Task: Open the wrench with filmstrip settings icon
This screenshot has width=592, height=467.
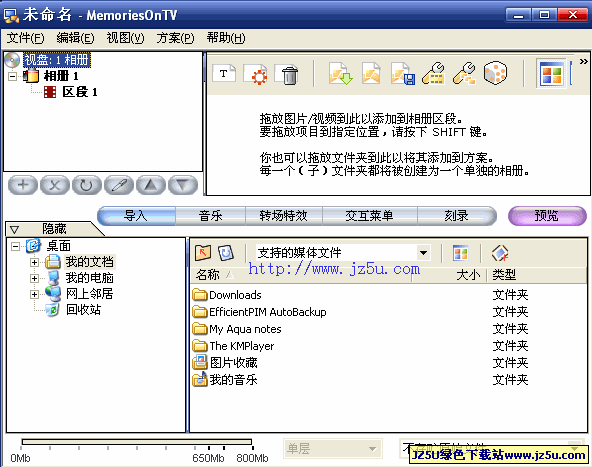Action: pos(433,73)
